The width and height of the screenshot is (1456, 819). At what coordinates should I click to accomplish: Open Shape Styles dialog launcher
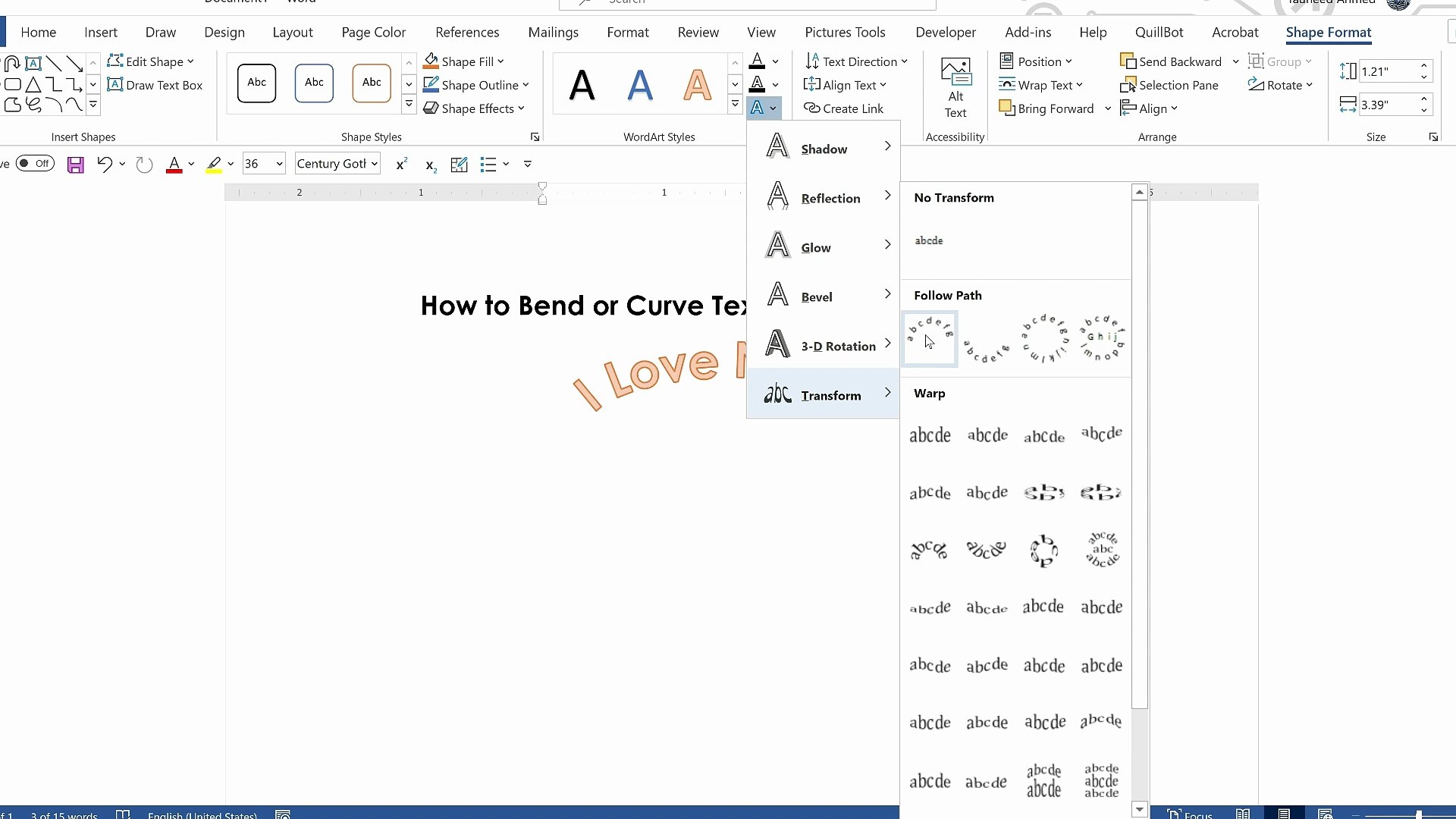coord(535,136)
